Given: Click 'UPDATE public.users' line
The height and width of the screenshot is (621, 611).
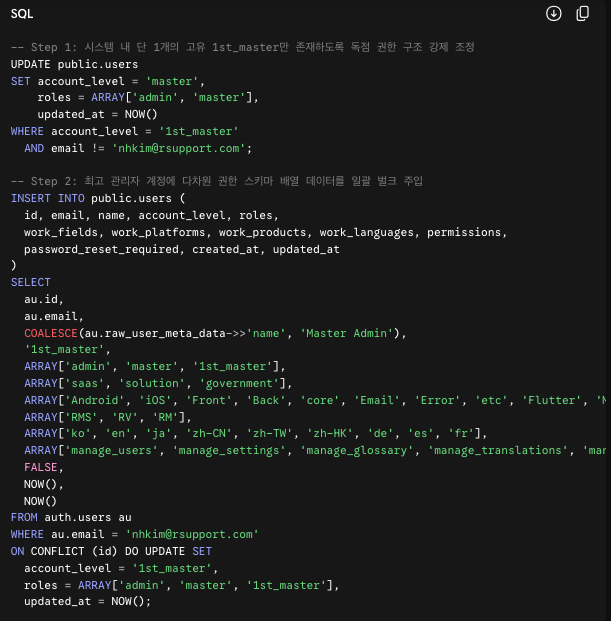Looking at the screenshot, I should click(74, 65).
